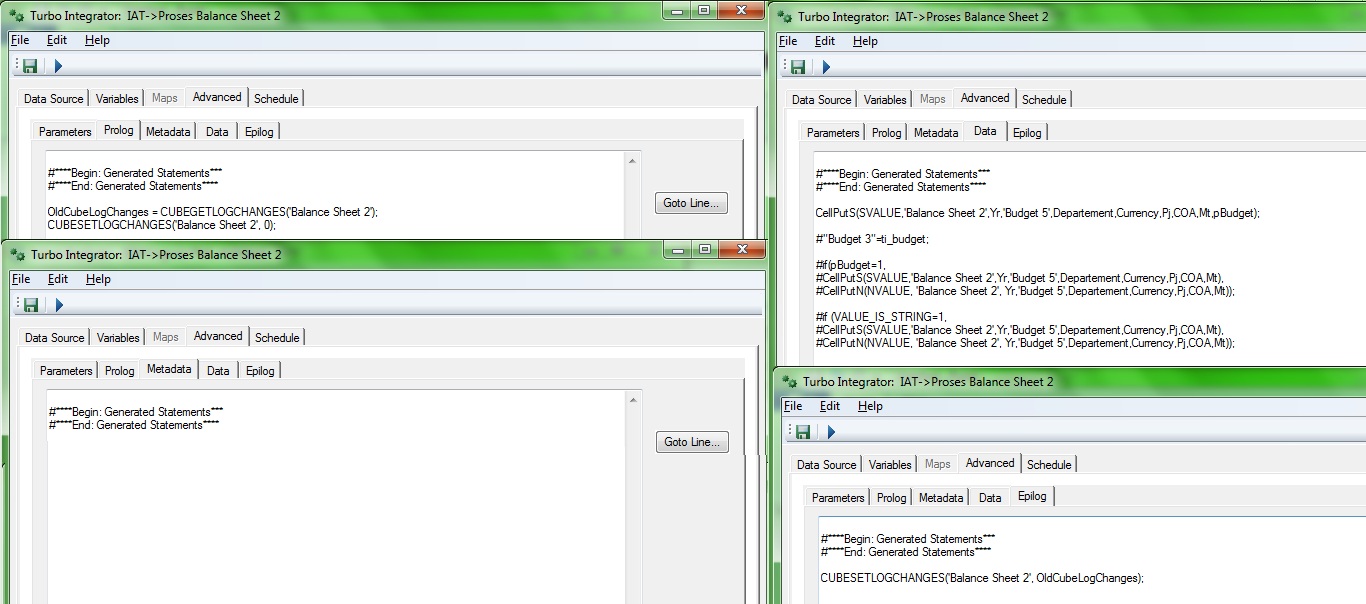
Task: Switch to Data Source tab in Data window
Action: click(x=821, y=100)
